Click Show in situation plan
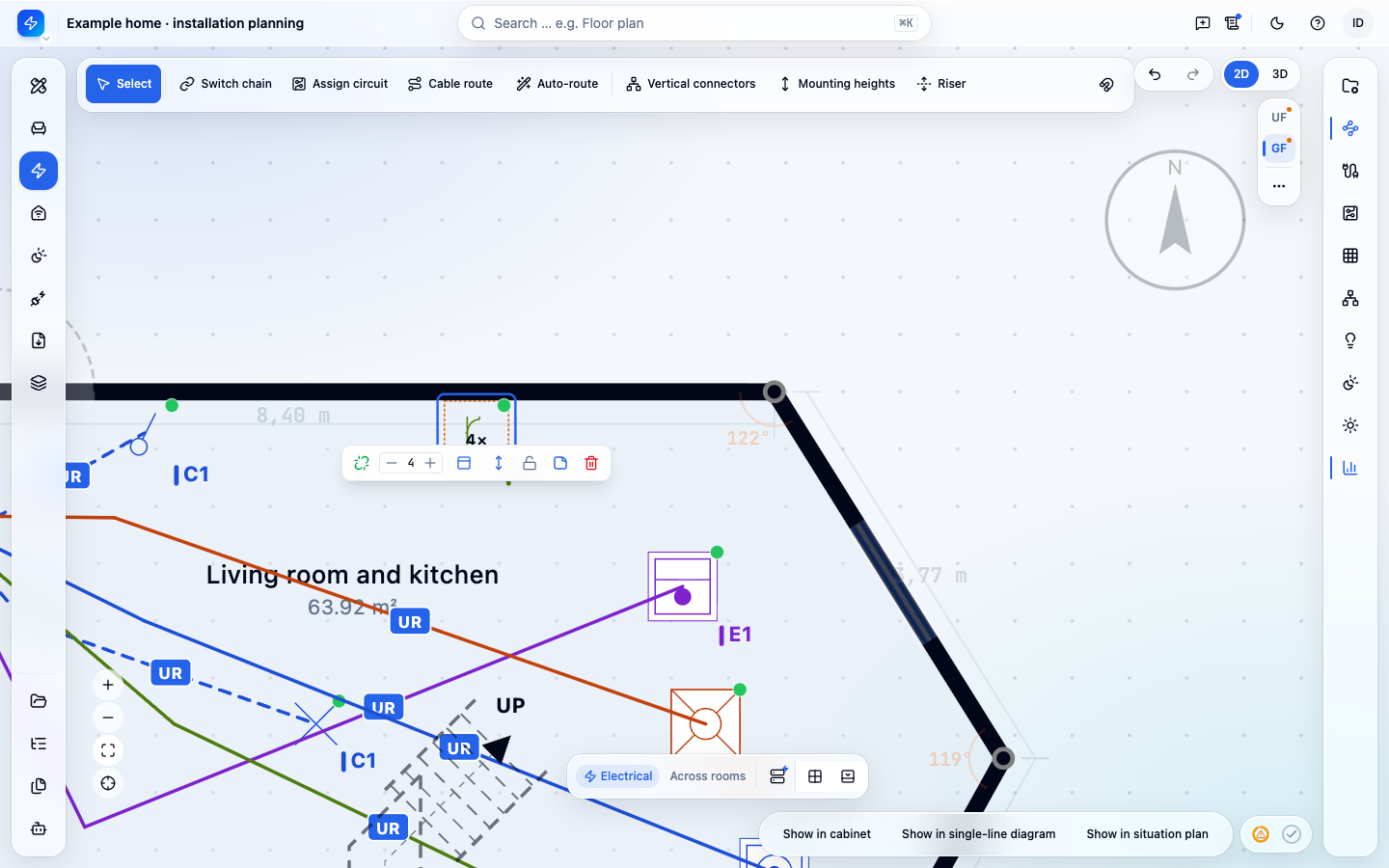The height and width of the screenshot is (868, 1389). (1147, 834)
